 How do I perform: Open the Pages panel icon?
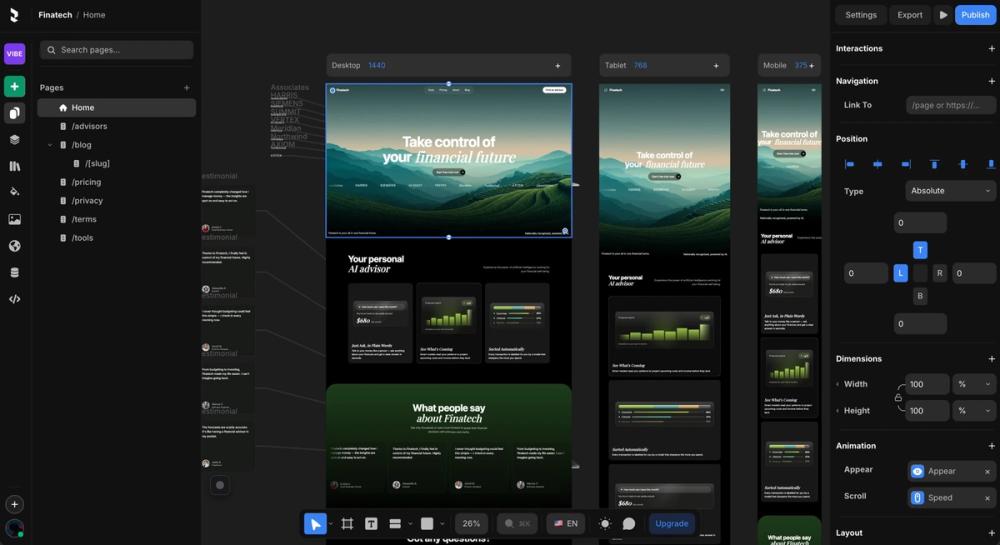pyautogui.click(x=15, y=113)
